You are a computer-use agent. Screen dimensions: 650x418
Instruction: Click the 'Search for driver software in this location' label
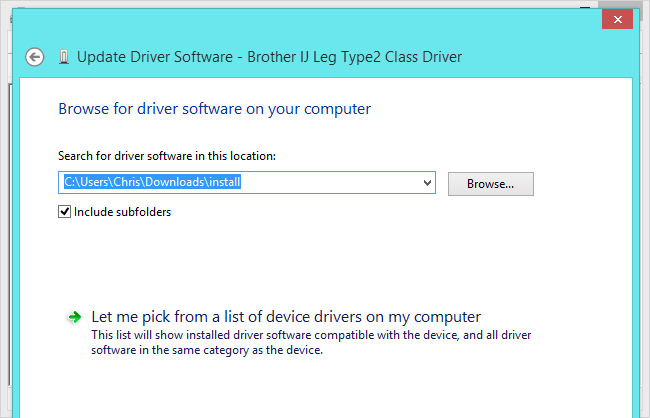[x=167, y=156]
